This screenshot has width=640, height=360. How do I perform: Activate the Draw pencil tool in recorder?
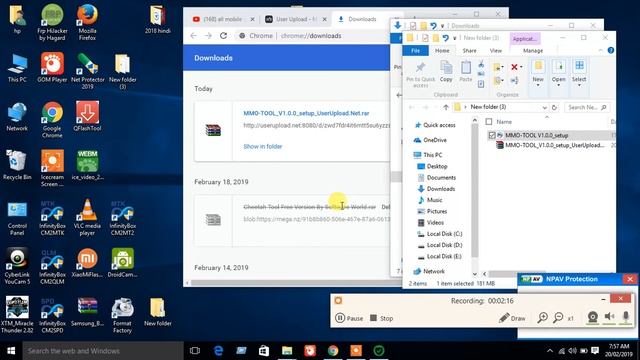click(512, 318)
